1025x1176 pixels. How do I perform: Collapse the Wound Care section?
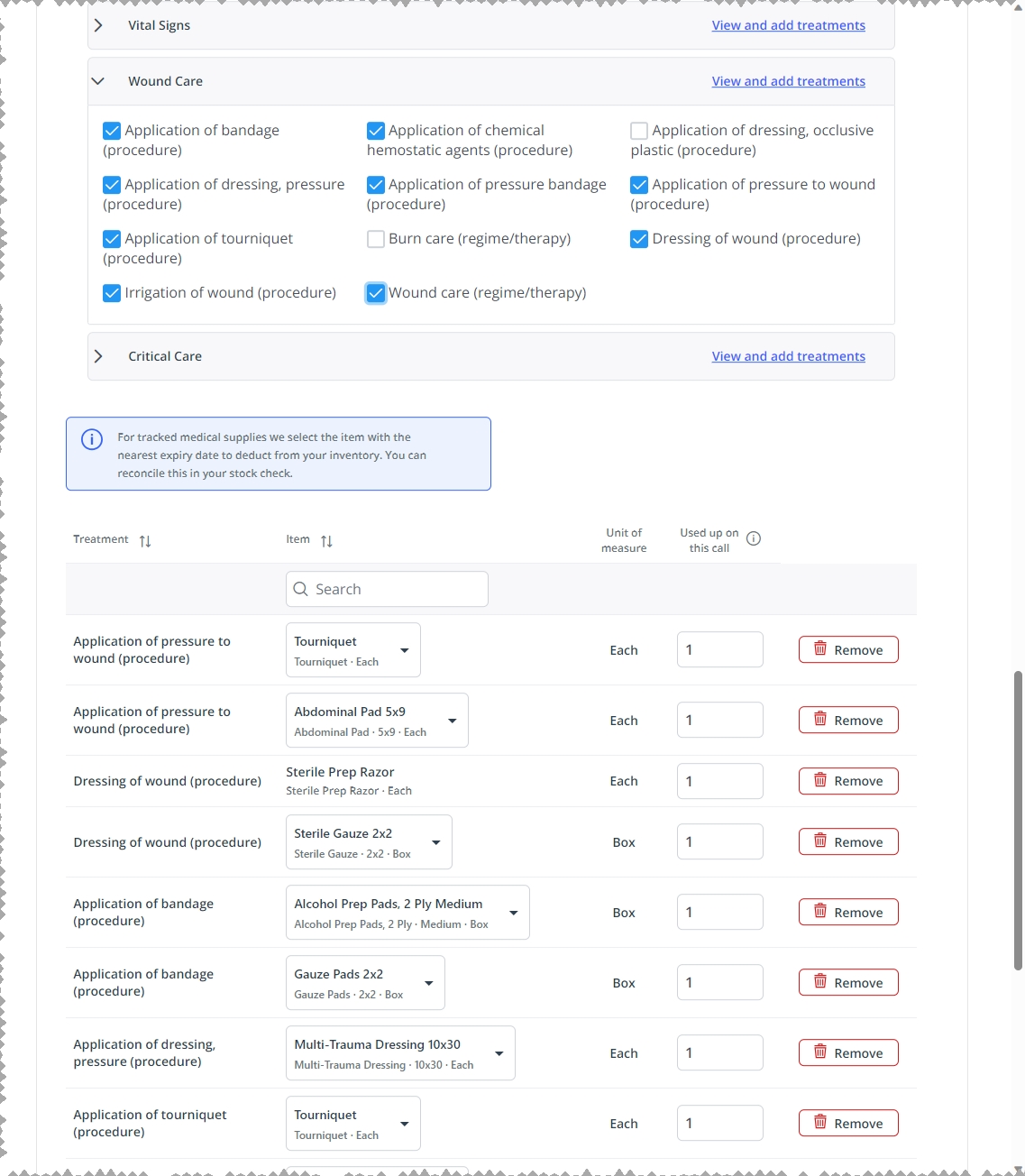98,81
